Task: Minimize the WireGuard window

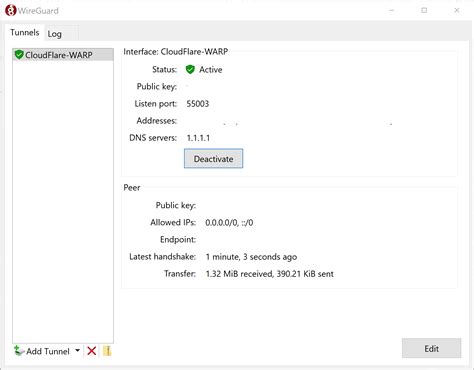Action: click(391, 10)
